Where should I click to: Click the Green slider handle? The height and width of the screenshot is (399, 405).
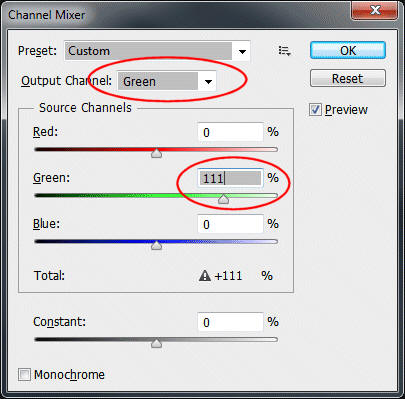pos(223,199)
